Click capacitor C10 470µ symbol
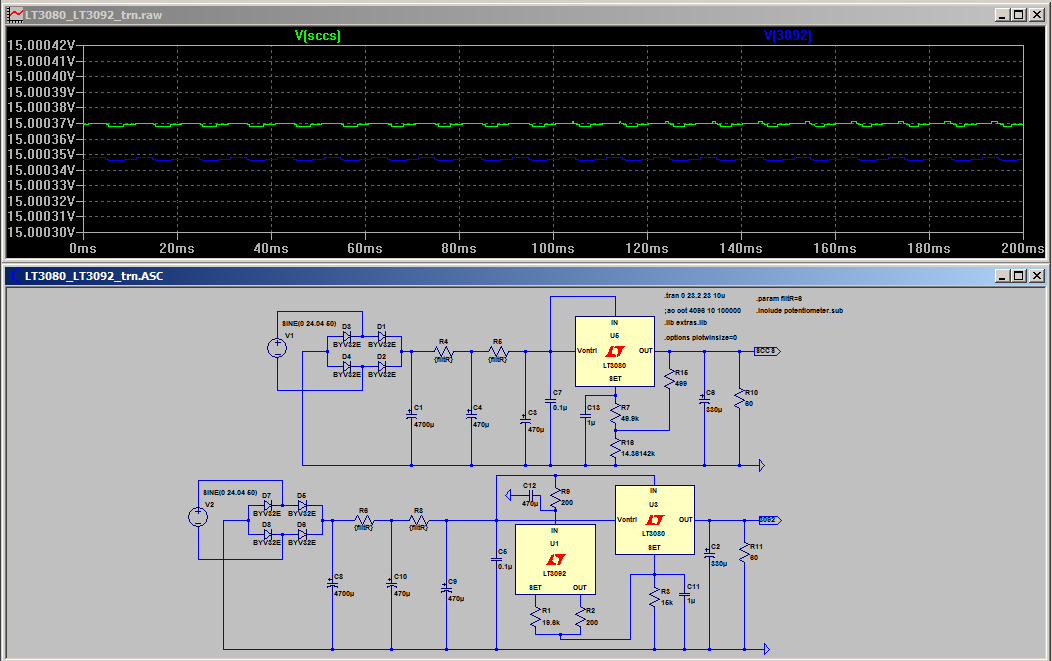The width and height of the screenshot is (1052, 661). tap(391, 585)
